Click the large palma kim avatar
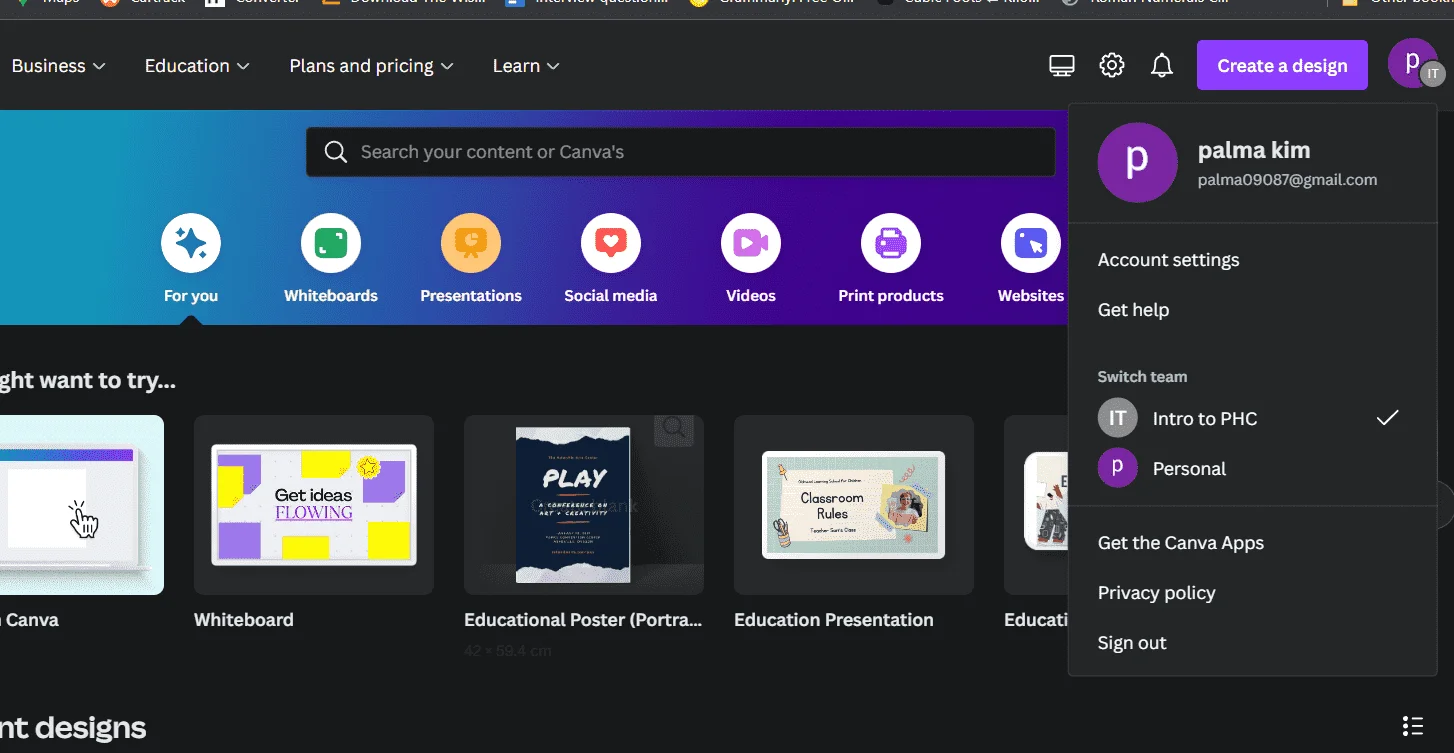Screen dimensions: 1454x753 [x=1138, y=163]
